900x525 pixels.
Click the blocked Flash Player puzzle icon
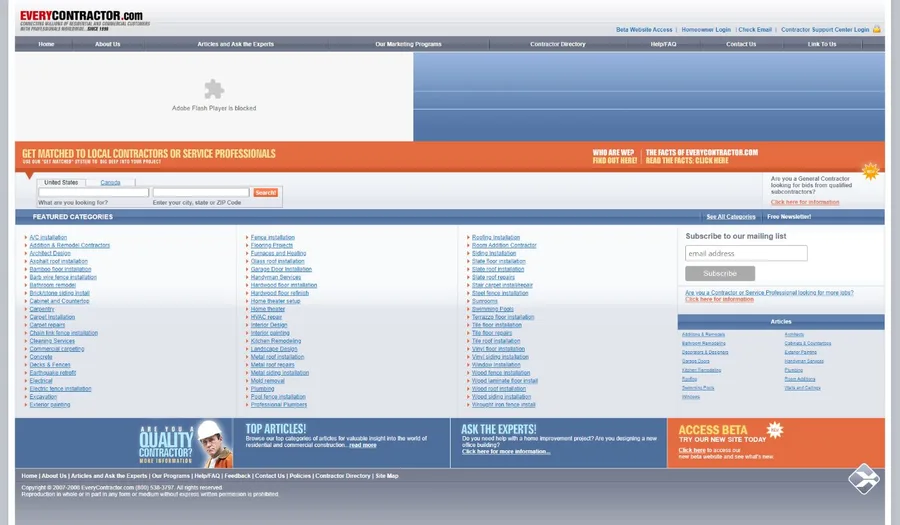click(214, 89)
